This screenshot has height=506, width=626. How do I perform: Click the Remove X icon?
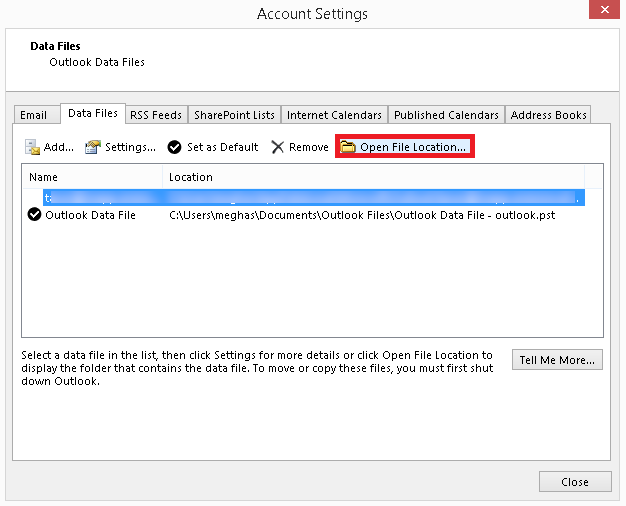277,147
